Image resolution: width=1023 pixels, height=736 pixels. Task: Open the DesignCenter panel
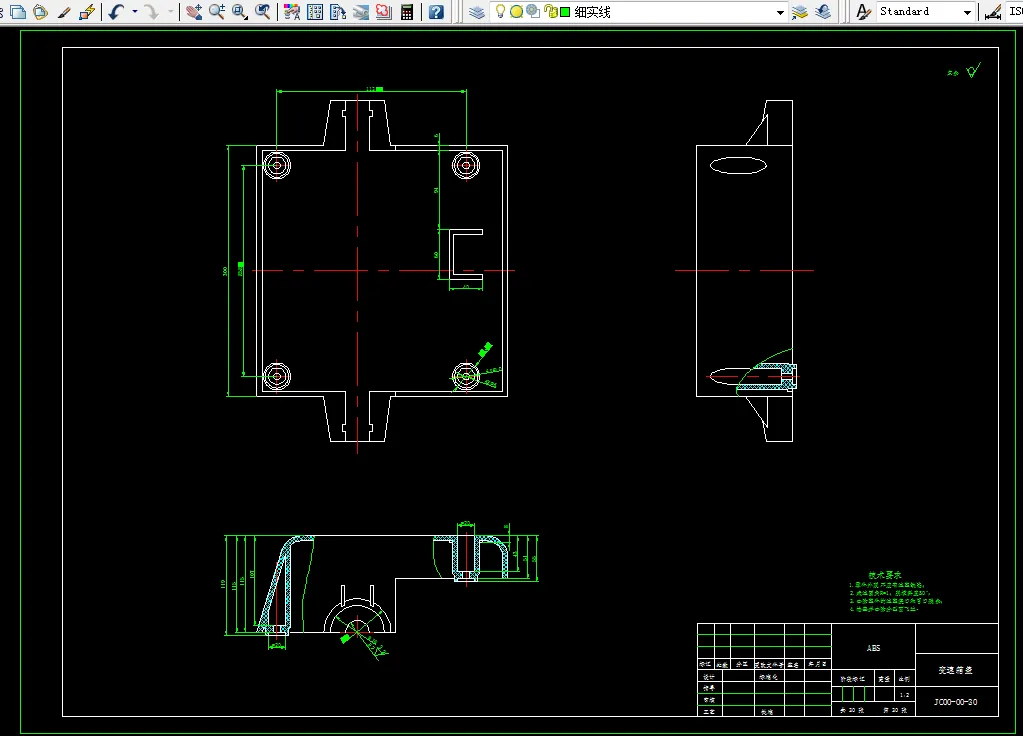[x=314, y=12]
